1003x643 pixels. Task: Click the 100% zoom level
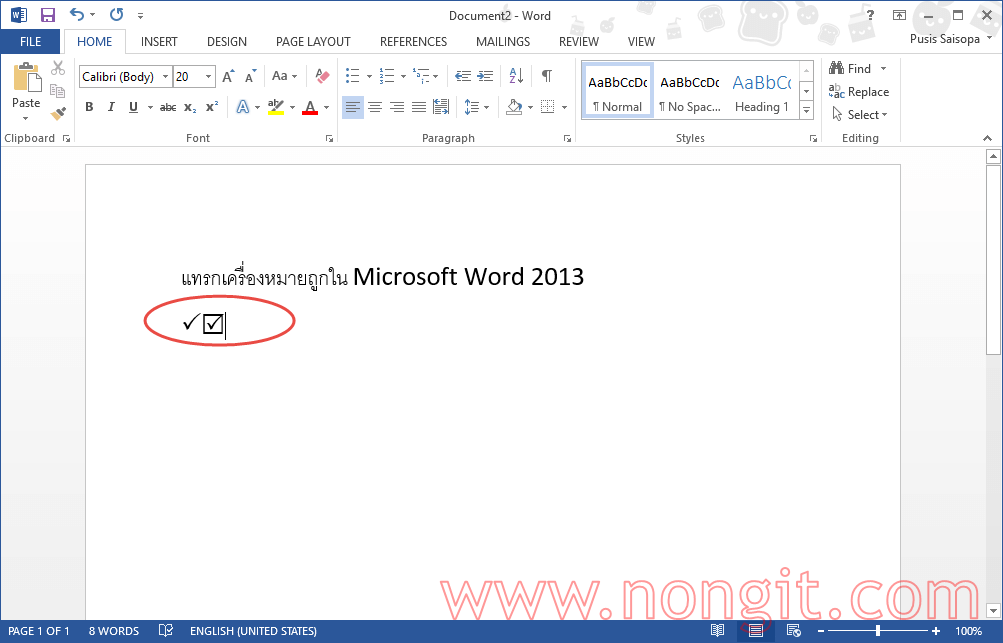tap(968, 631)
